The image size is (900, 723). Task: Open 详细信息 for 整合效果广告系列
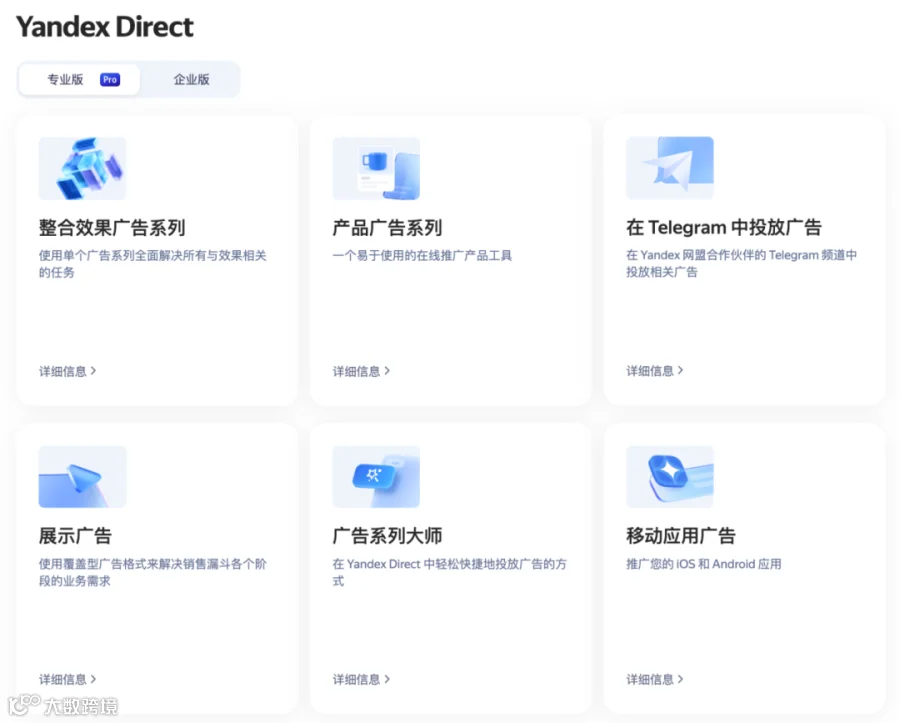68,371
